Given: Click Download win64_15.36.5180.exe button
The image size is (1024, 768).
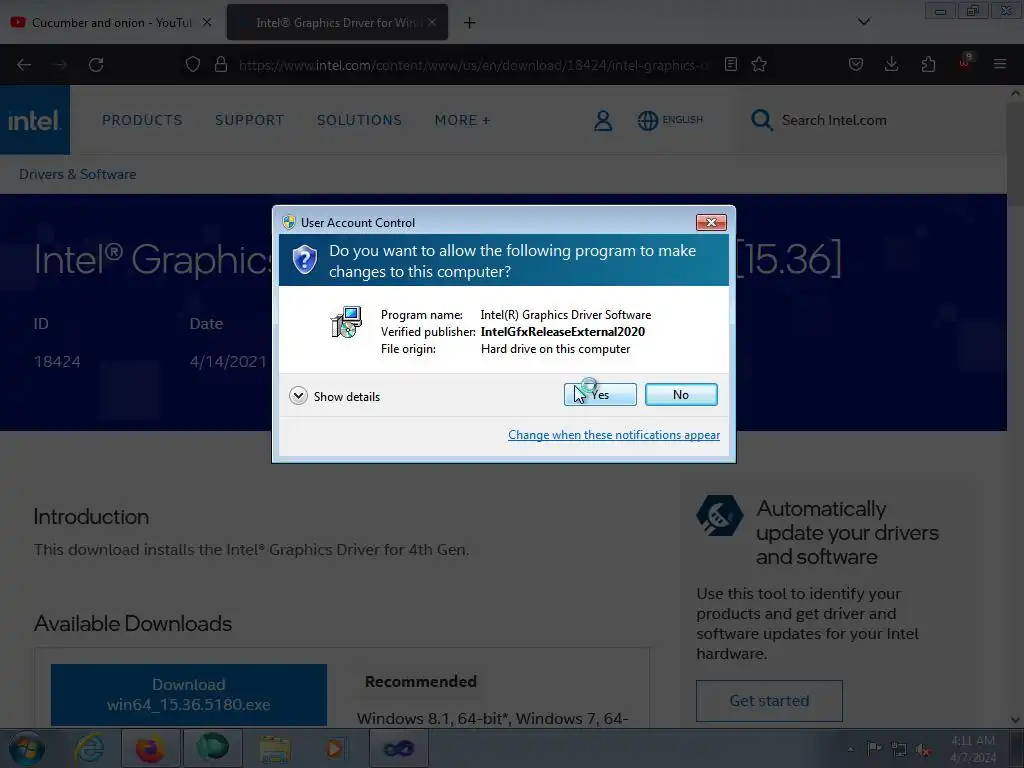Looking at the screenshot, I should coord(189,694).
